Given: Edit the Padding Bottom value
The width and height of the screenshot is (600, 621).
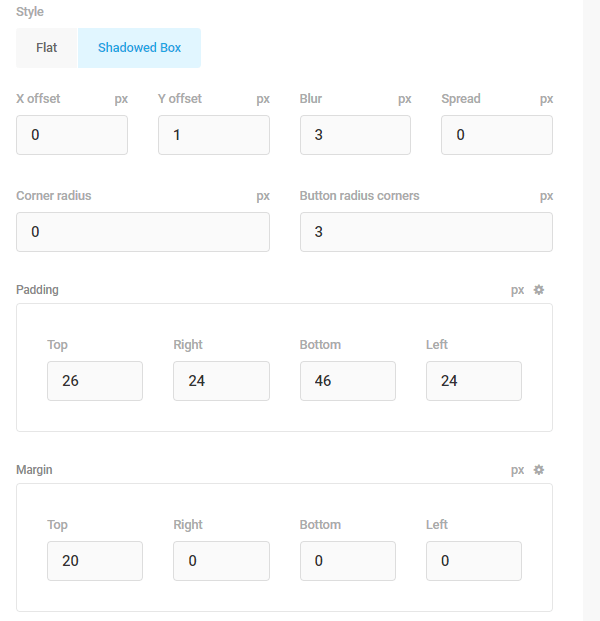Looking at the screenshot, I should [x=347, y=381].
